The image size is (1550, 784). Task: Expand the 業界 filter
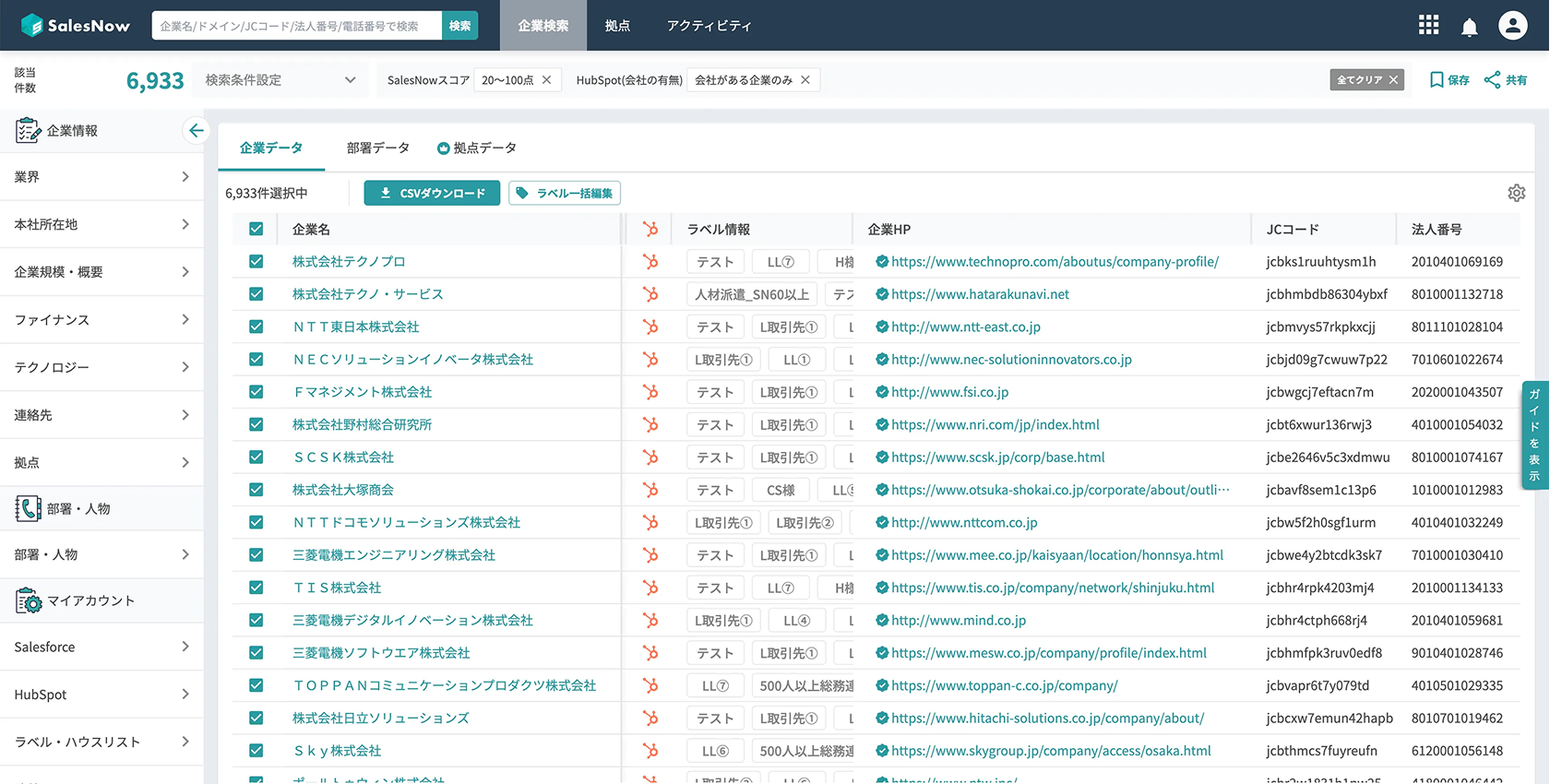(101, 177)
